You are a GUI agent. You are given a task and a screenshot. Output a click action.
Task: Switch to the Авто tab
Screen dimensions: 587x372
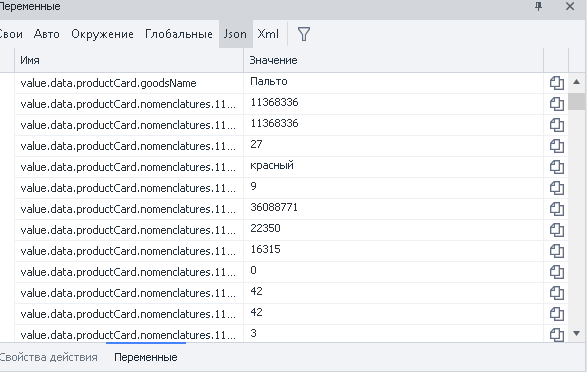click(46, 34)
